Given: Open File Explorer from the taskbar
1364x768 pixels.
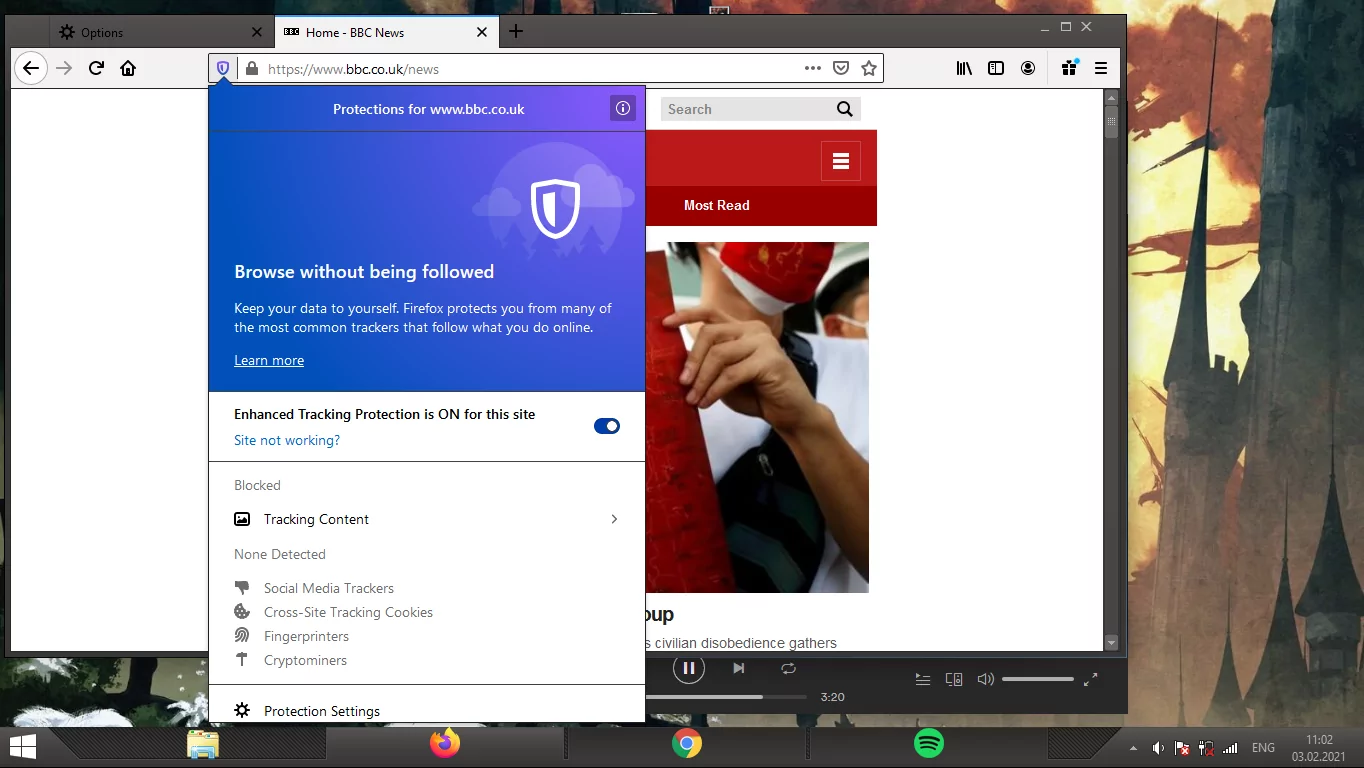Looking at the screenshot, I should 203,744.
